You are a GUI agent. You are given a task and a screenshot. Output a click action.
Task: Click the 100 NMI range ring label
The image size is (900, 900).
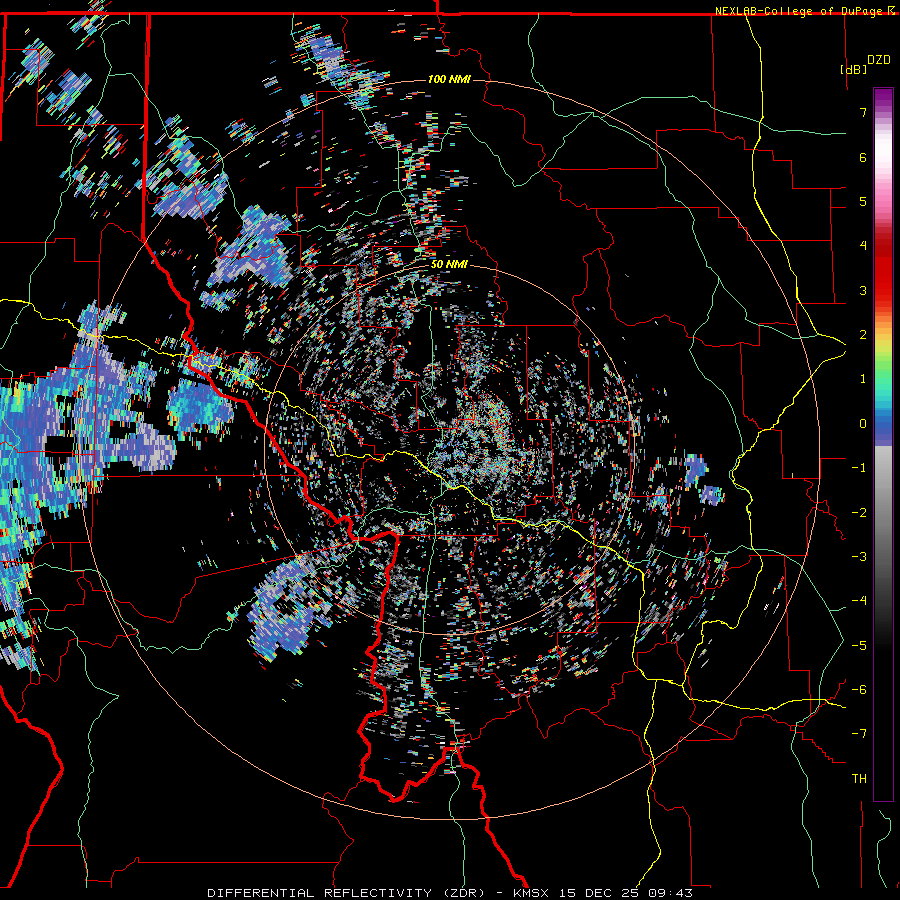449,79
